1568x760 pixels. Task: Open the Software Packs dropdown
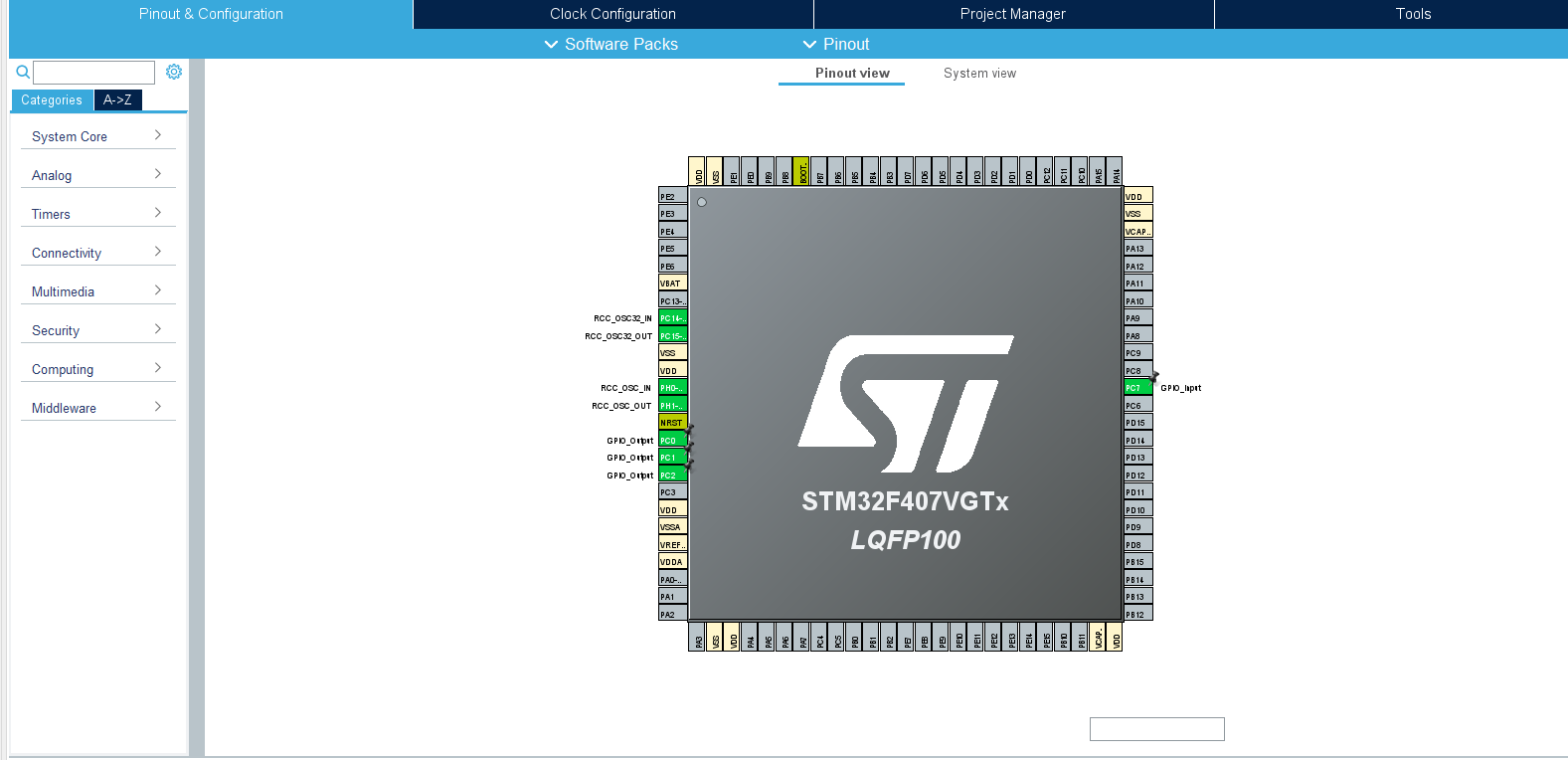point(611,44)
